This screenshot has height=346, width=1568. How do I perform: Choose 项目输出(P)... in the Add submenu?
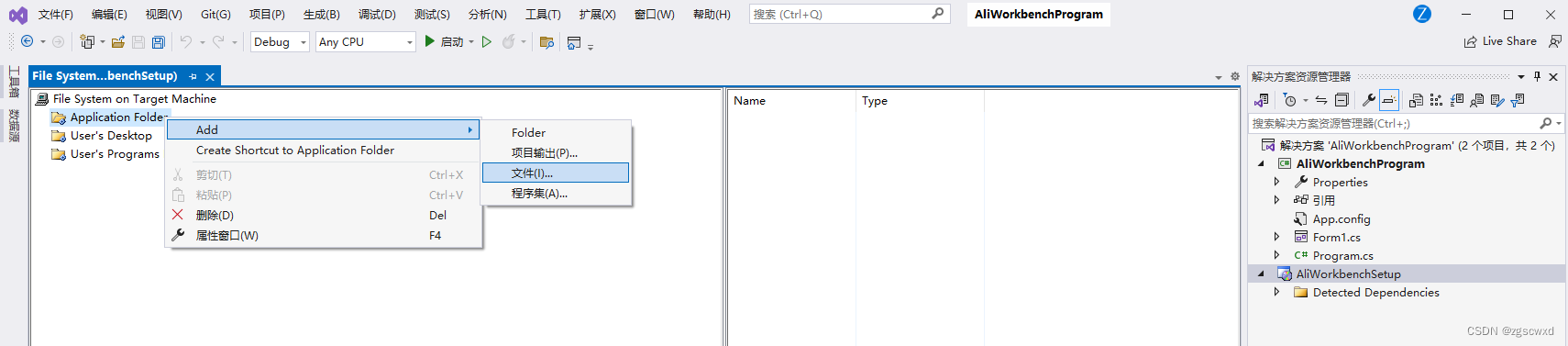click(556, 152)
